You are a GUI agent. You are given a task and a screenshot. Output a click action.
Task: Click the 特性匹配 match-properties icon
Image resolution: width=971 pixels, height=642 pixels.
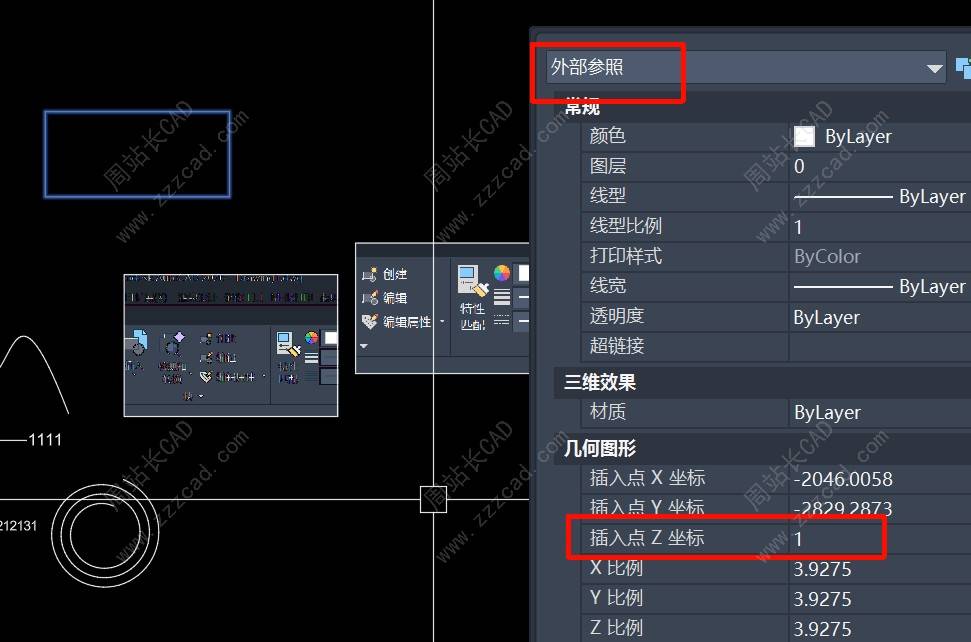(x=472, y=280)
